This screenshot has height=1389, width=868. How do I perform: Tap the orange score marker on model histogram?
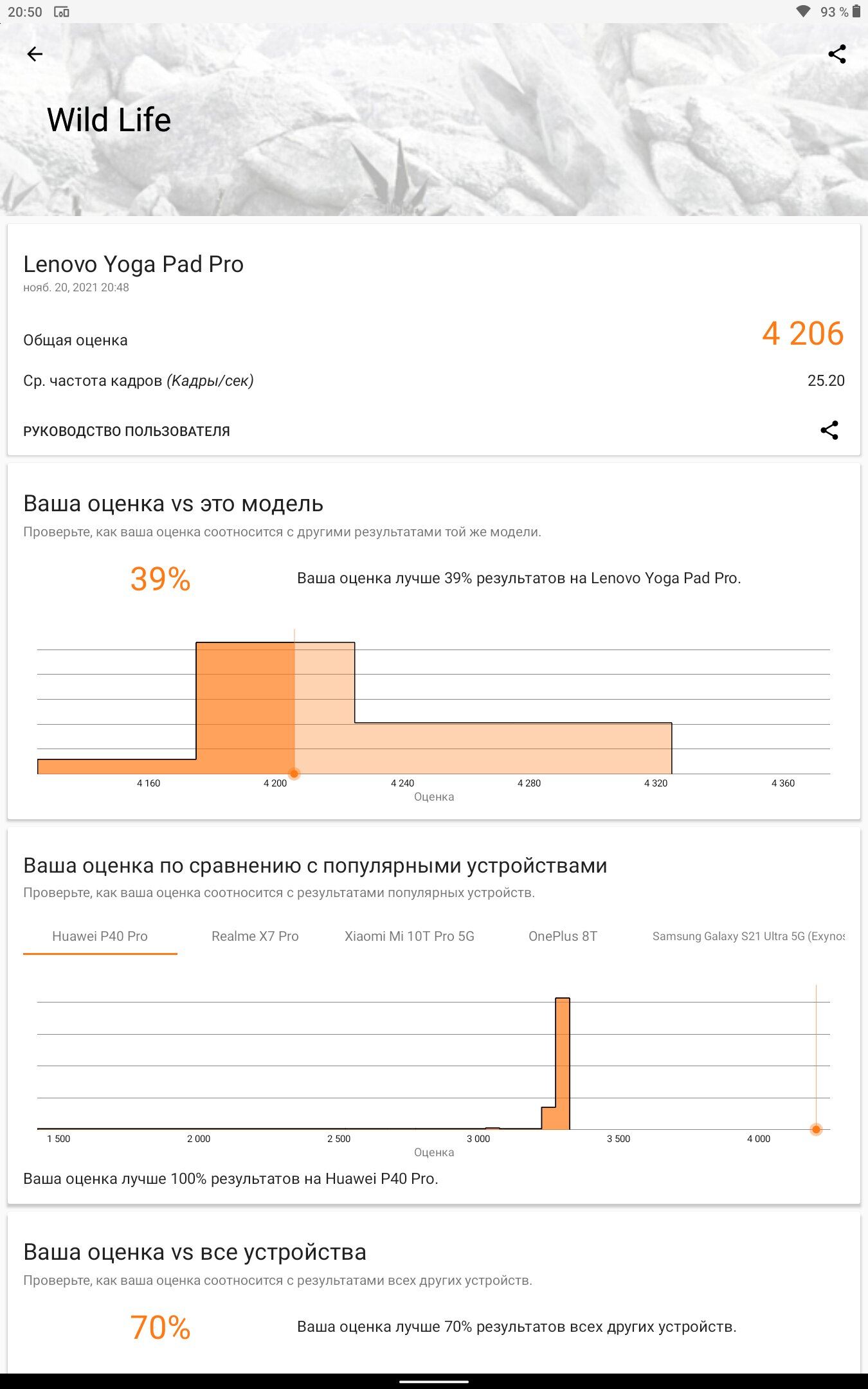coord(294,774)
